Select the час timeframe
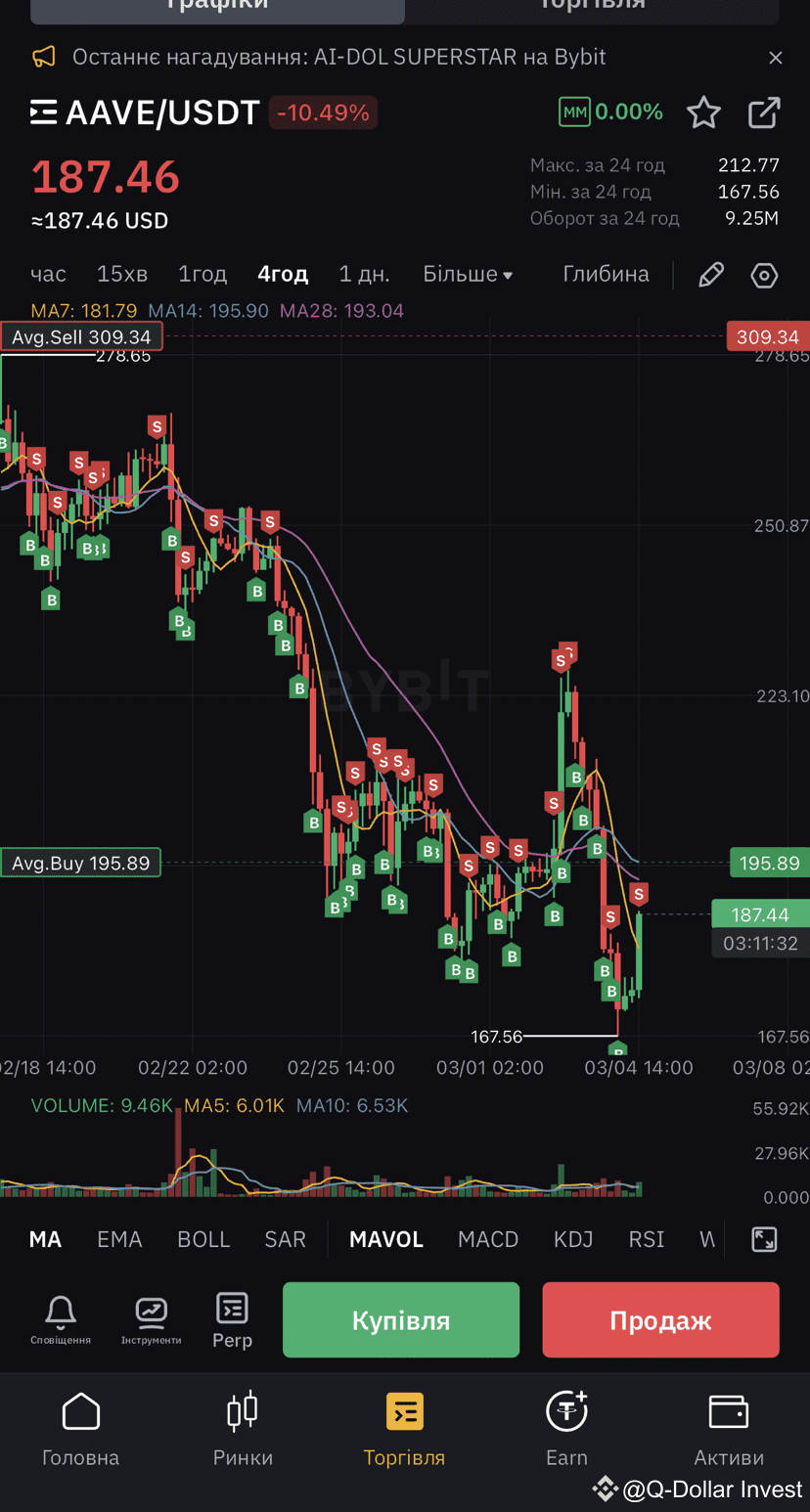Screen dimensions: 810x1512 (x=49, y=274)
